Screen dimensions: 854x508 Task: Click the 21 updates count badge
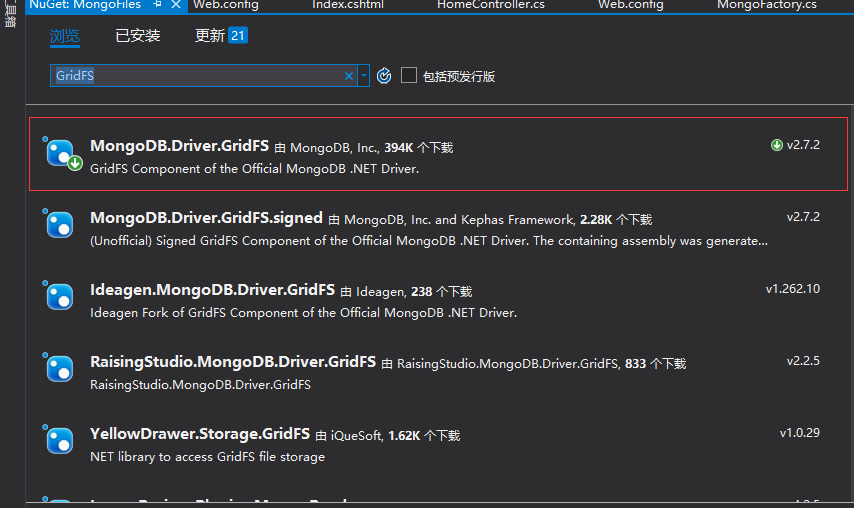237,35
